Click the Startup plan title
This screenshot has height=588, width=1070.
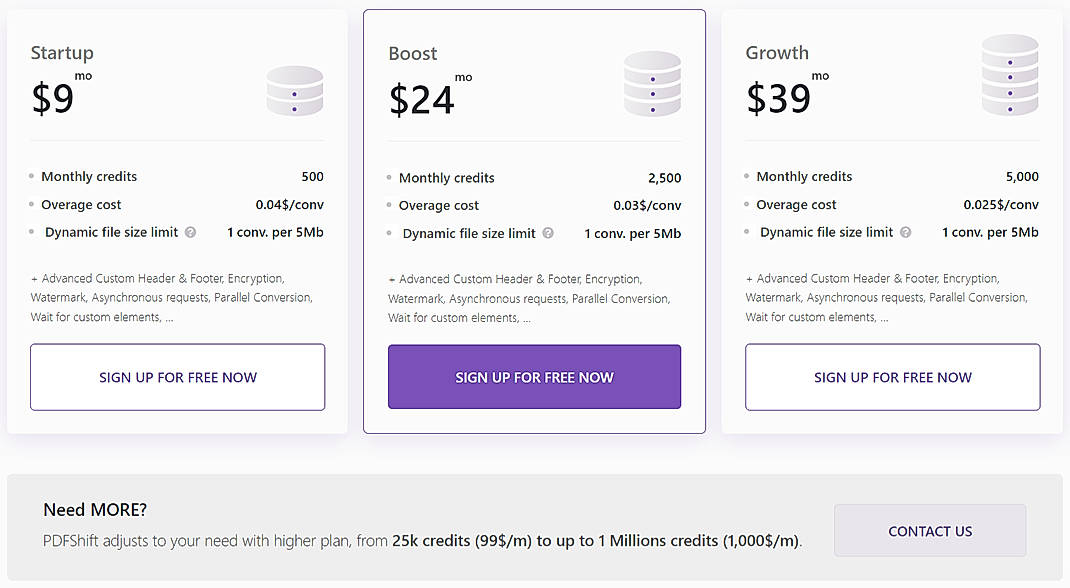click(62, 53)
